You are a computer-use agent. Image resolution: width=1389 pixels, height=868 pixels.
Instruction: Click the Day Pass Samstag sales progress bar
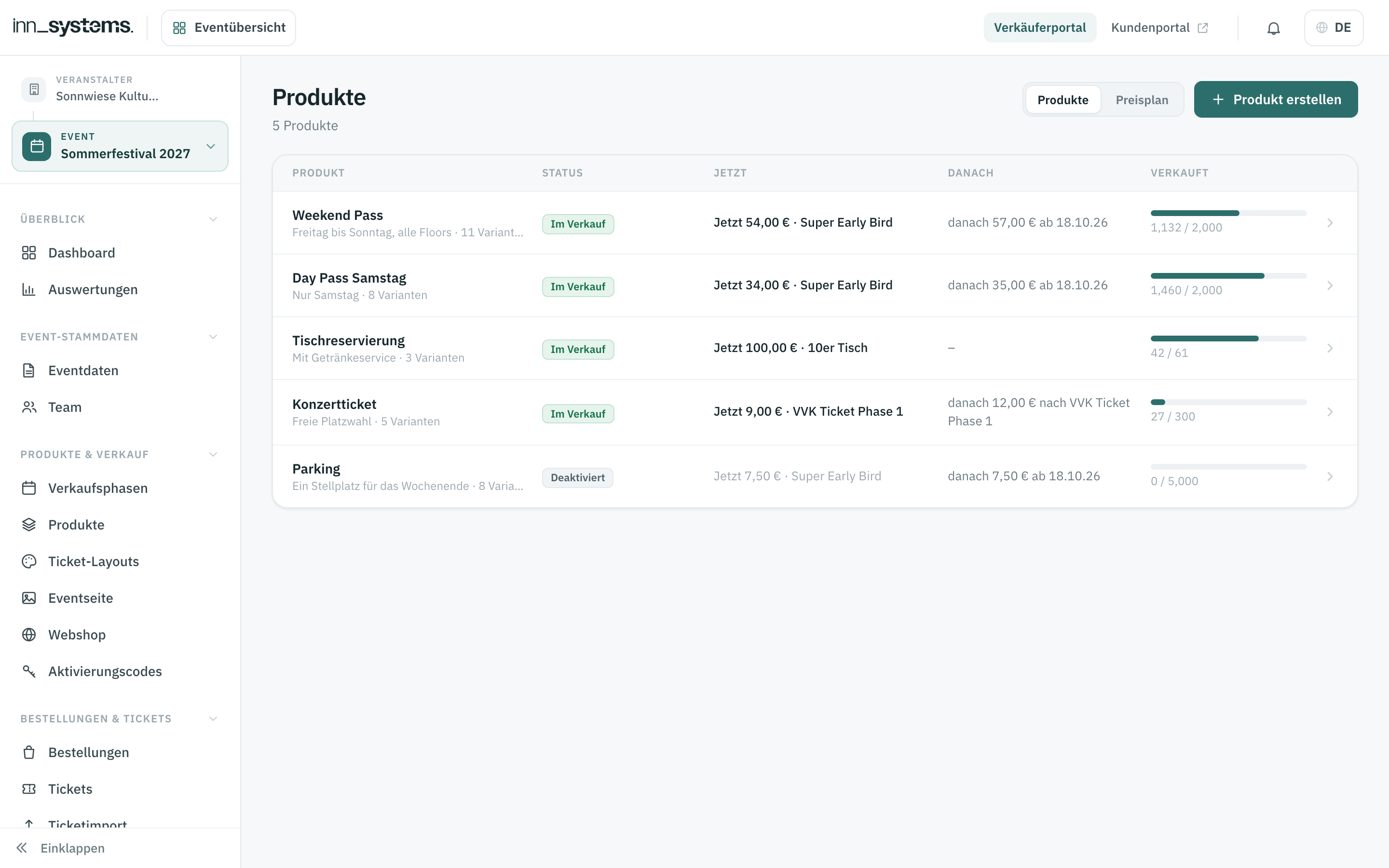(x=1228, y=276)
